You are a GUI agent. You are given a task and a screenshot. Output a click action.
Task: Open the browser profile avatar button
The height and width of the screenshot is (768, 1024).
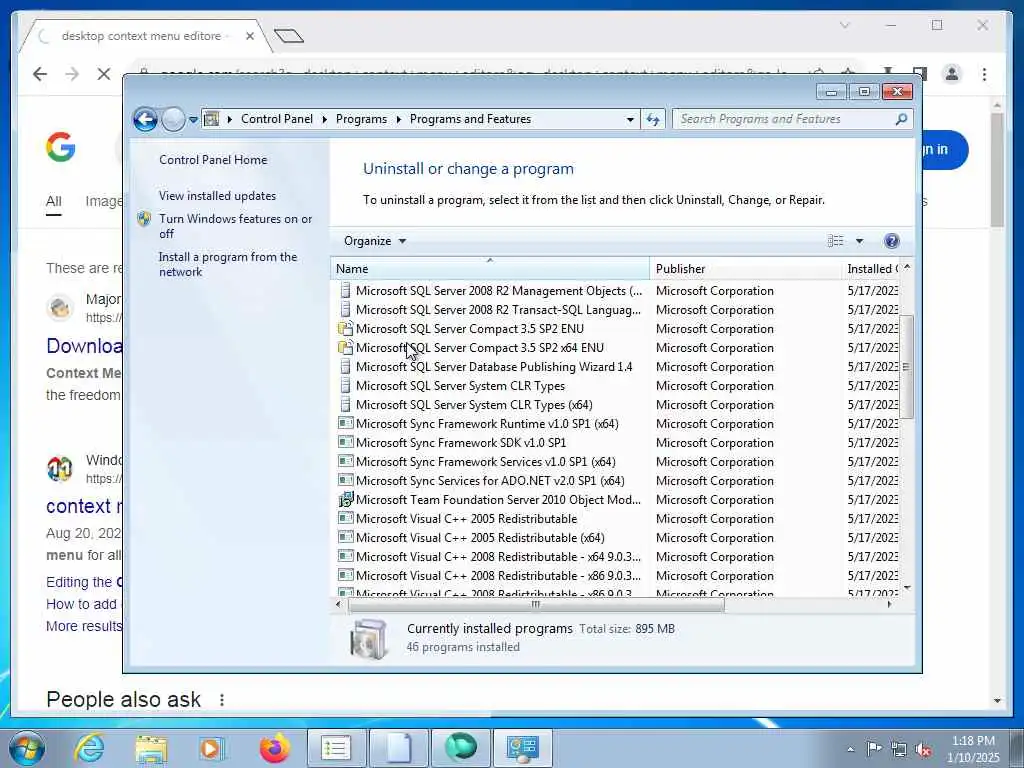click(952, 74)
